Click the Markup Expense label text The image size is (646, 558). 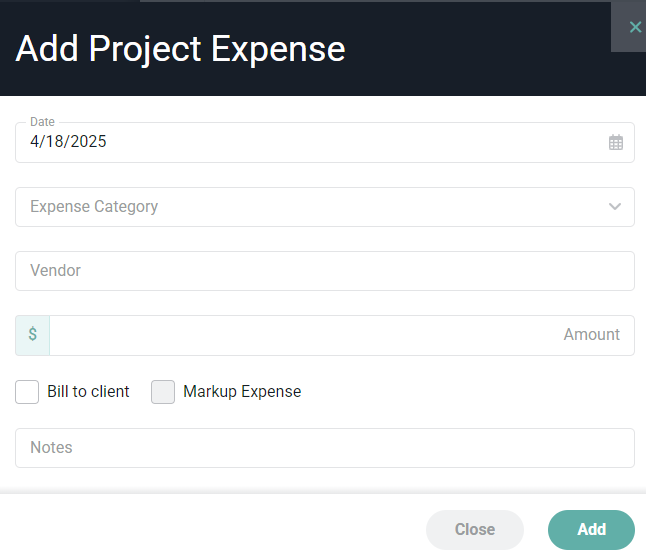click(242, 392)
